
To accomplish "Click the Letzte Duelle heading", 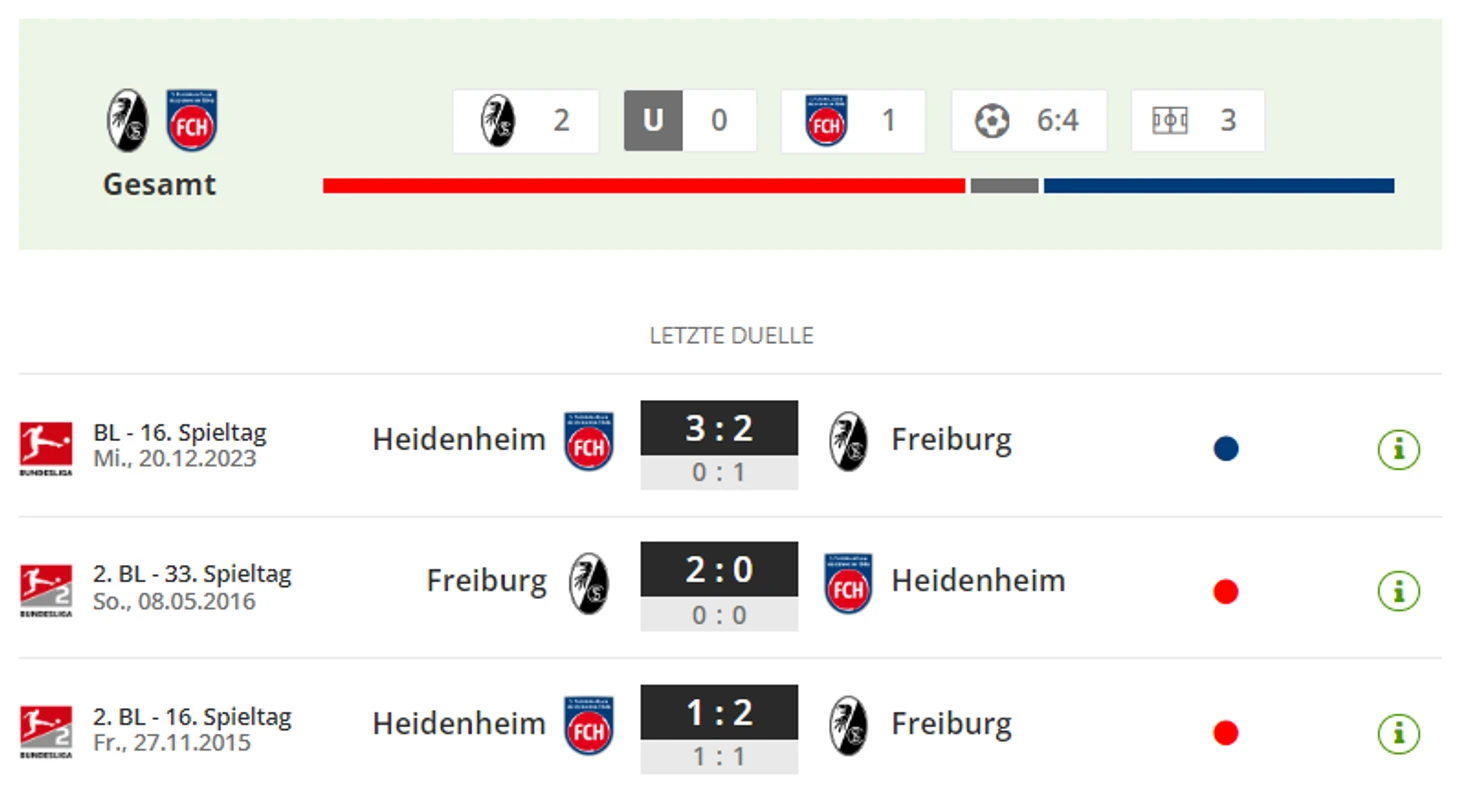I will click(731, 336).
